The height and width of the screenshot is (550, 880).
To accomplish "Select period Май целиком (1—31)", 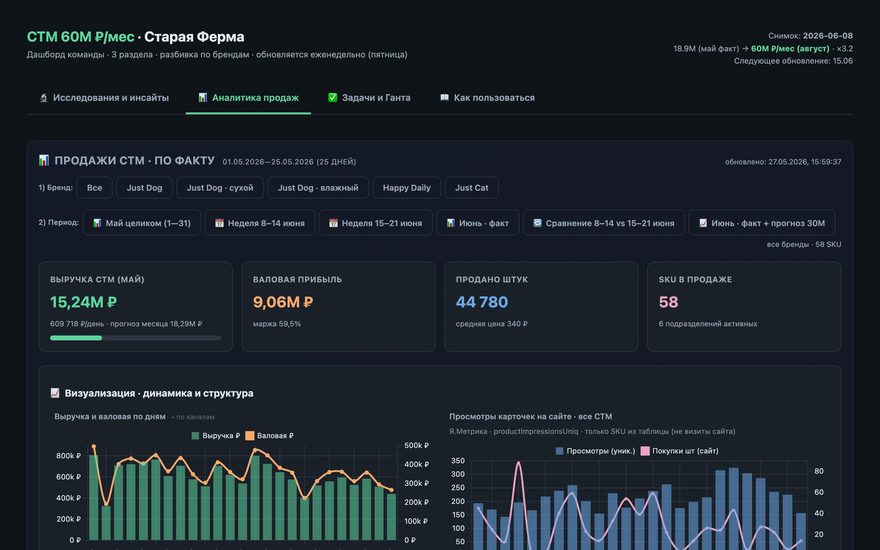I will (x=141, y=223).
